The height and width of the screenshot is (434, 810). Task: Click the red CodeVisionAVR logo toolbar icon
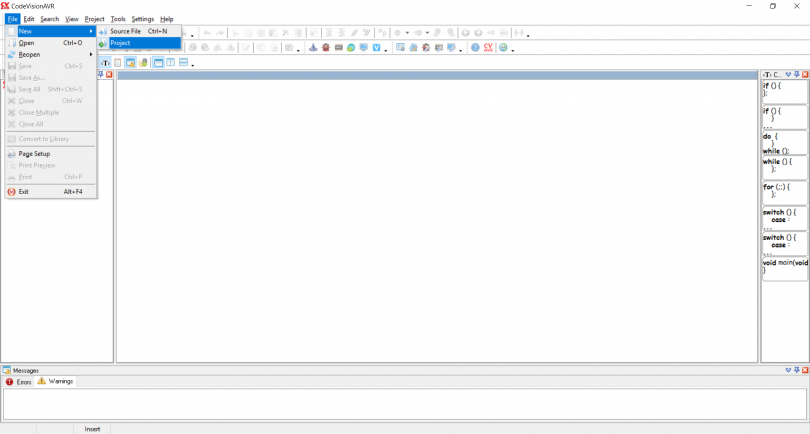[488, 48]
